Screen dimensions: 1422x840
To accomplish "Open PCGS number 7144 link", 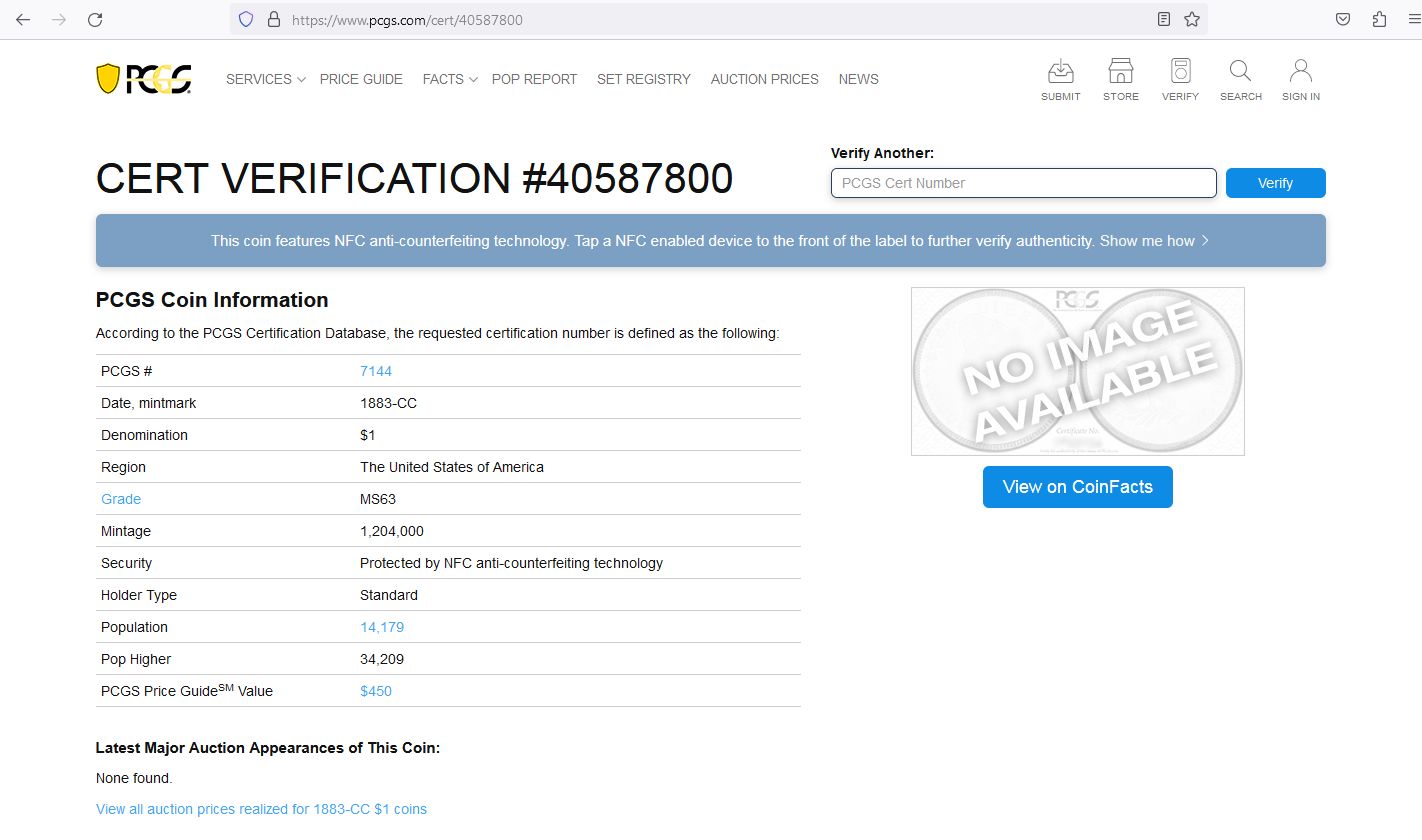I will pyautogui.click(x=376, y=371).
